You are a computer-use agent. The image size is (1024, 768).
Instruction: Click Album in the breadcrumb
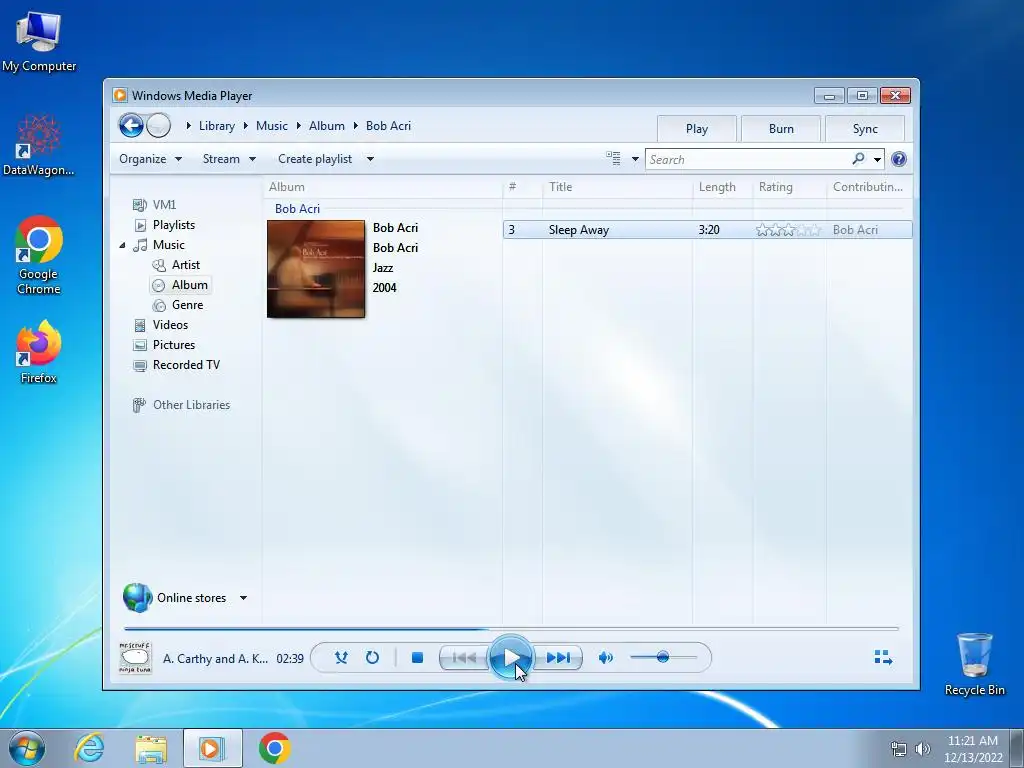point(327,126)
